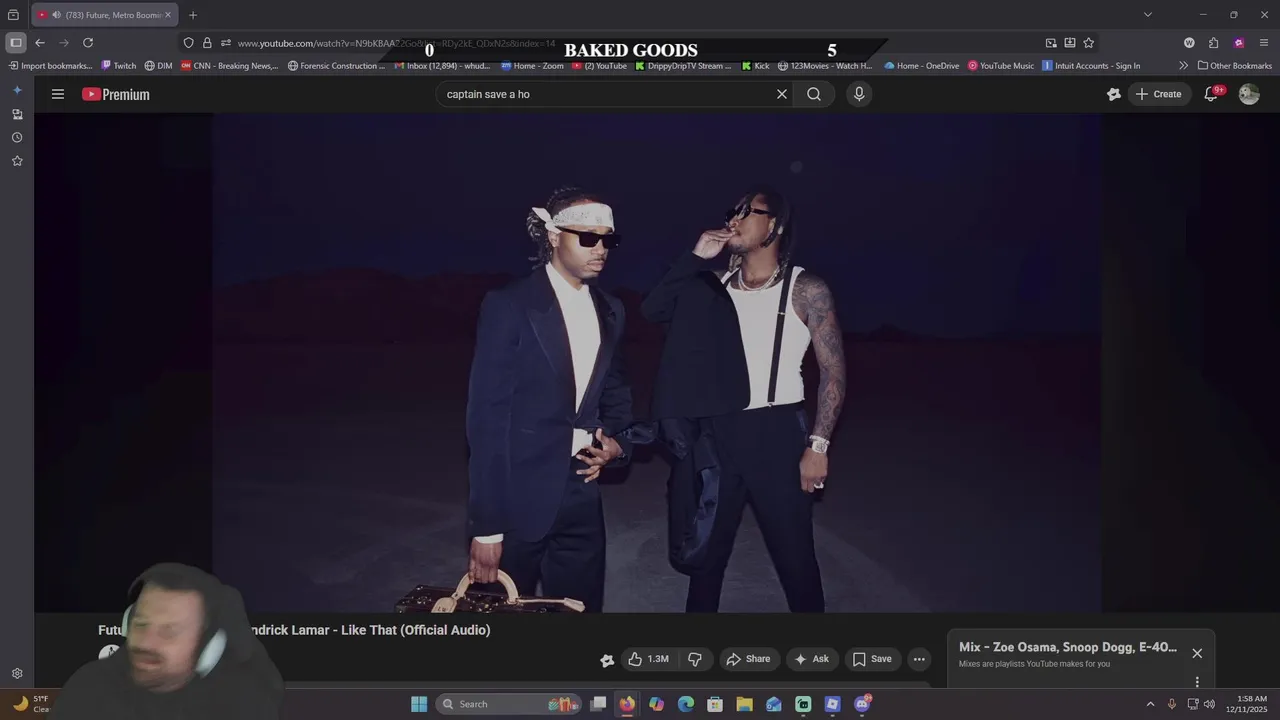Screen dimensions: 1280x720
Task: Open the DrippyDripTV Stream bookmark
Action: (684, 66)
